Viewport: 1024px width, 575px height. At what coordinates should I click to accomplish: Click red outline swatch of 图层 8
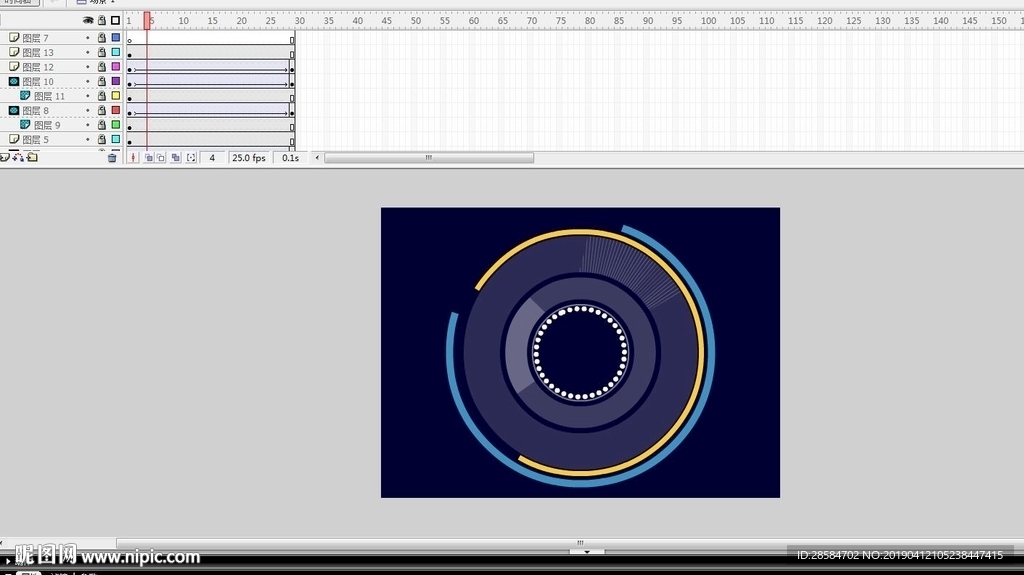coord(116,110)
